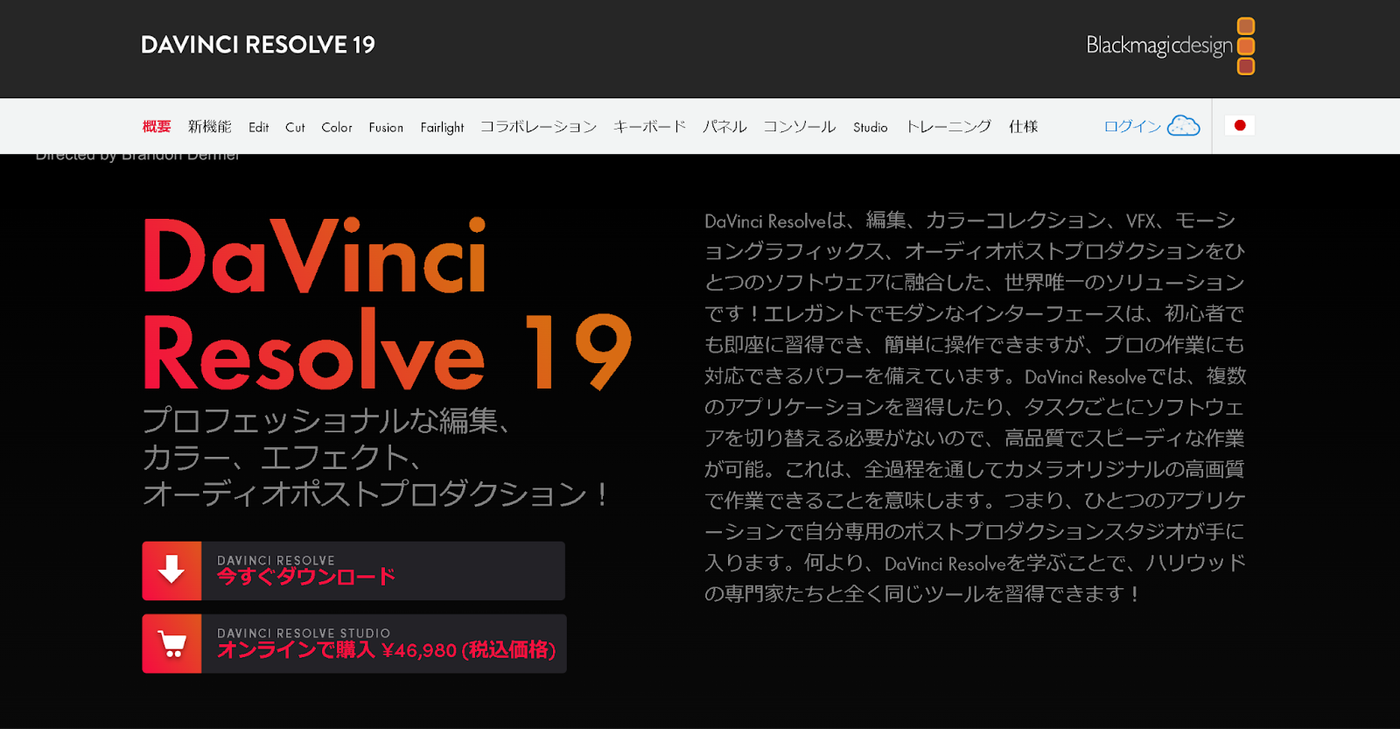Screen dimensions: 1400x729
Task: Go to the Color page tab
Action: click(337, 127)
